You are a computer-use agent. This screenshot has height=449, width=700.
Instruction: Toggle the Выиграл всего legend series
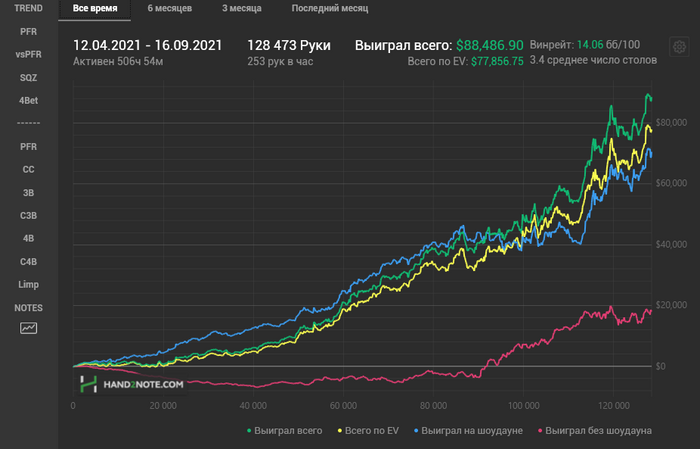coord(284,431)
